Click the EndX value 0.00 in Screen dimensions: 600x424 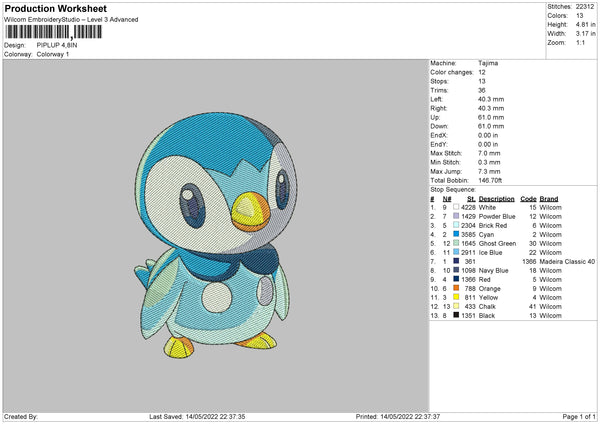tap(488, 135)
